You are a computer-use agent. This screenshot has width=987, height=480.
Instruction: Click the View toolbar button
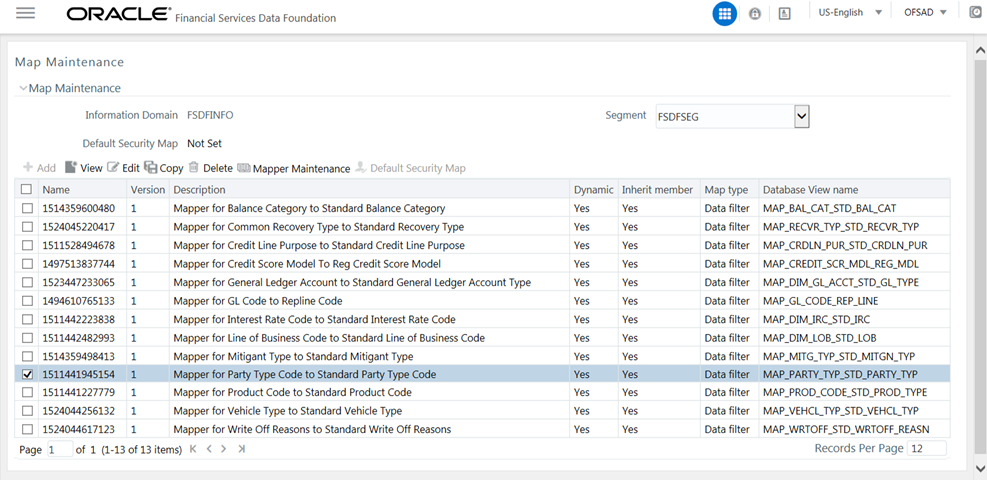point(84,169)
